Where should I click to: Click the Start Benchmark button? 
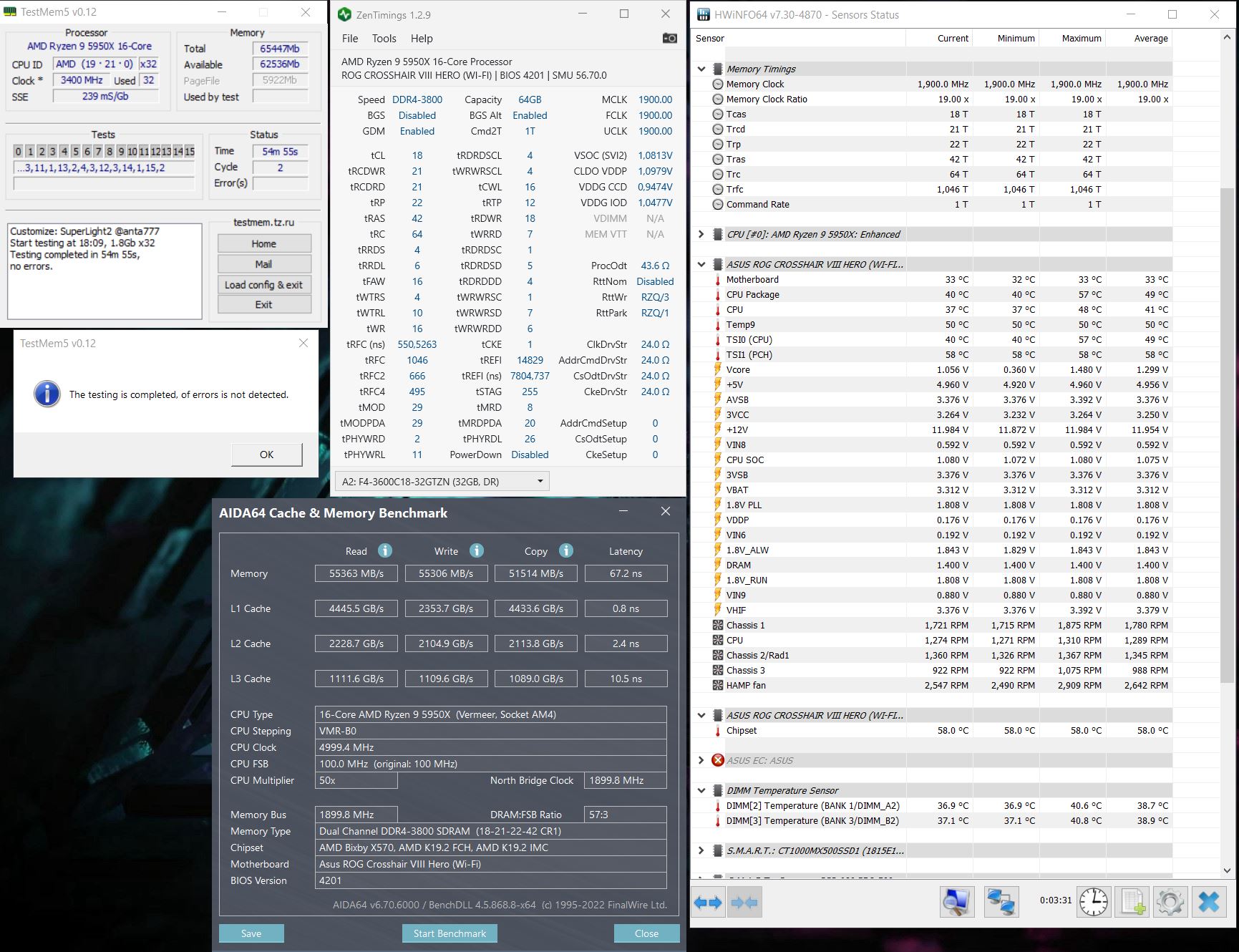[450, 933]
